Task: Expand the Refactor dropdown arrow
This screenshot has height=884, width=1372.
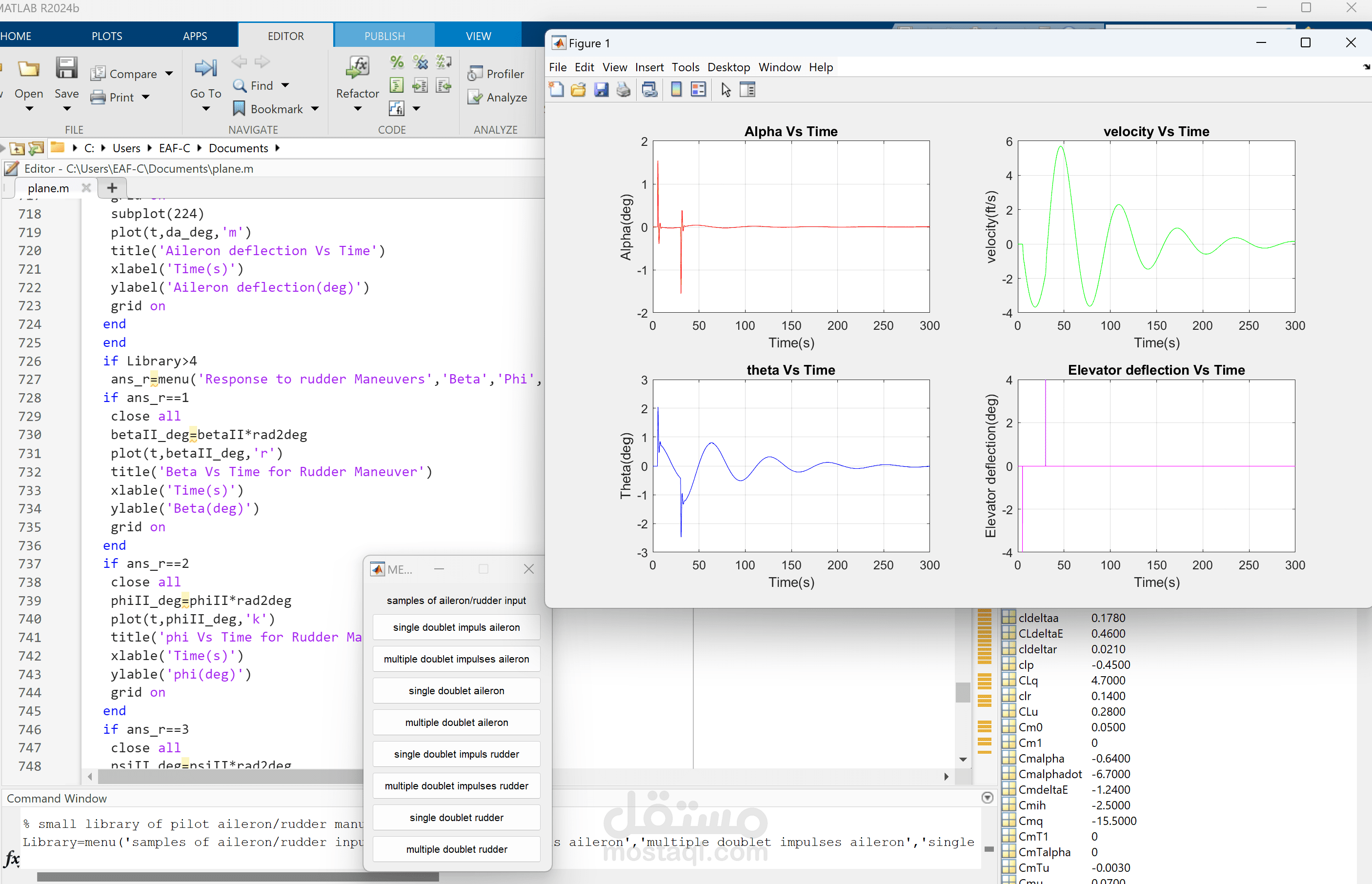Action: point(358,108)
